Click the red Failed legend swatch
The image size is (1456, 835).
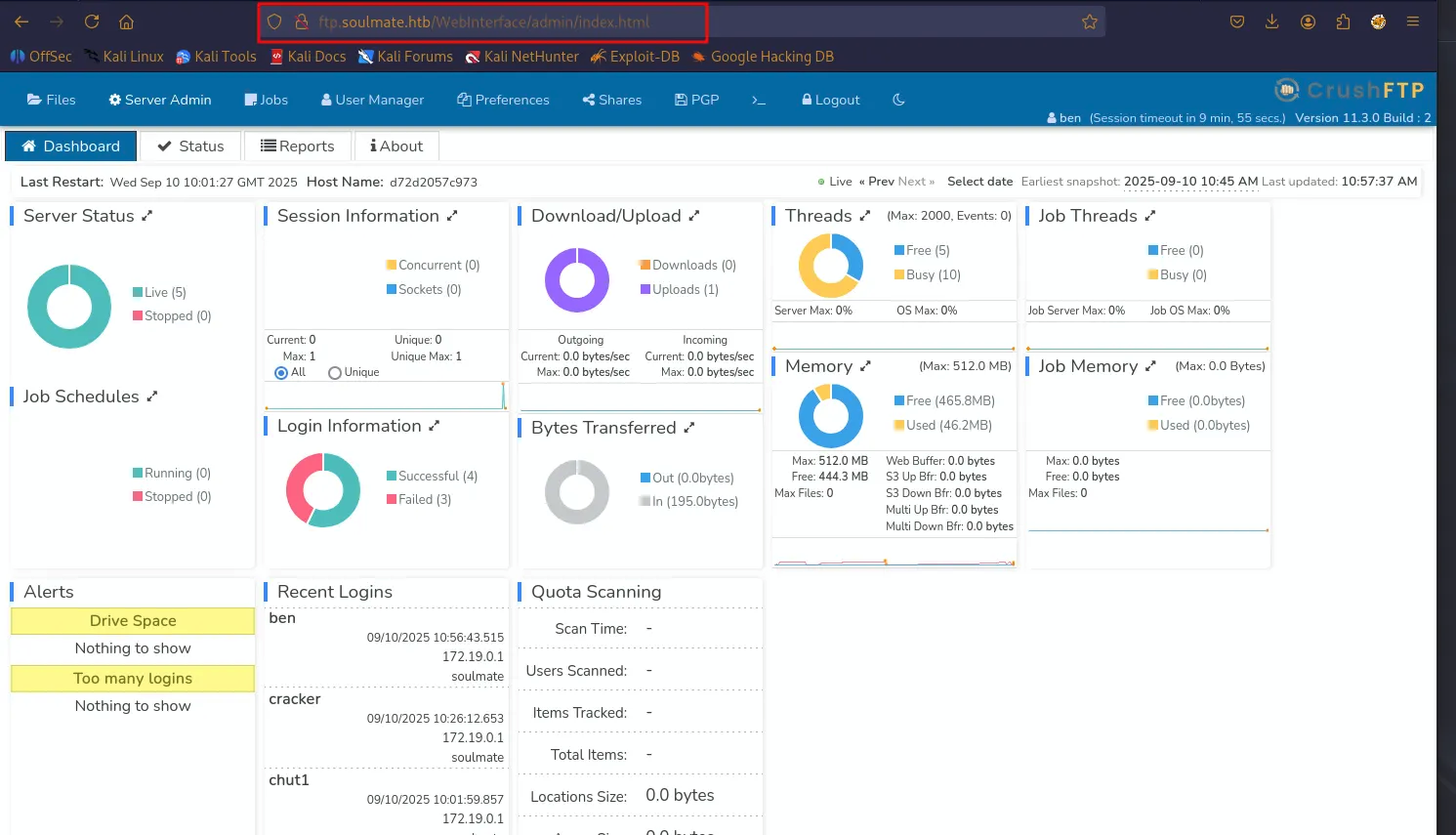392,499
